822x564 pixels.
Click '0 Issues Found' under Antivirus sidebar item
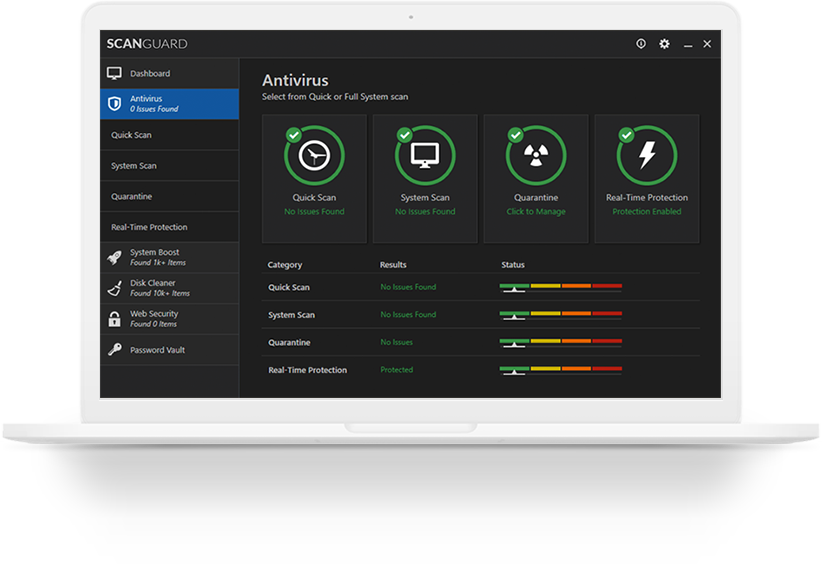coord(154,109)
